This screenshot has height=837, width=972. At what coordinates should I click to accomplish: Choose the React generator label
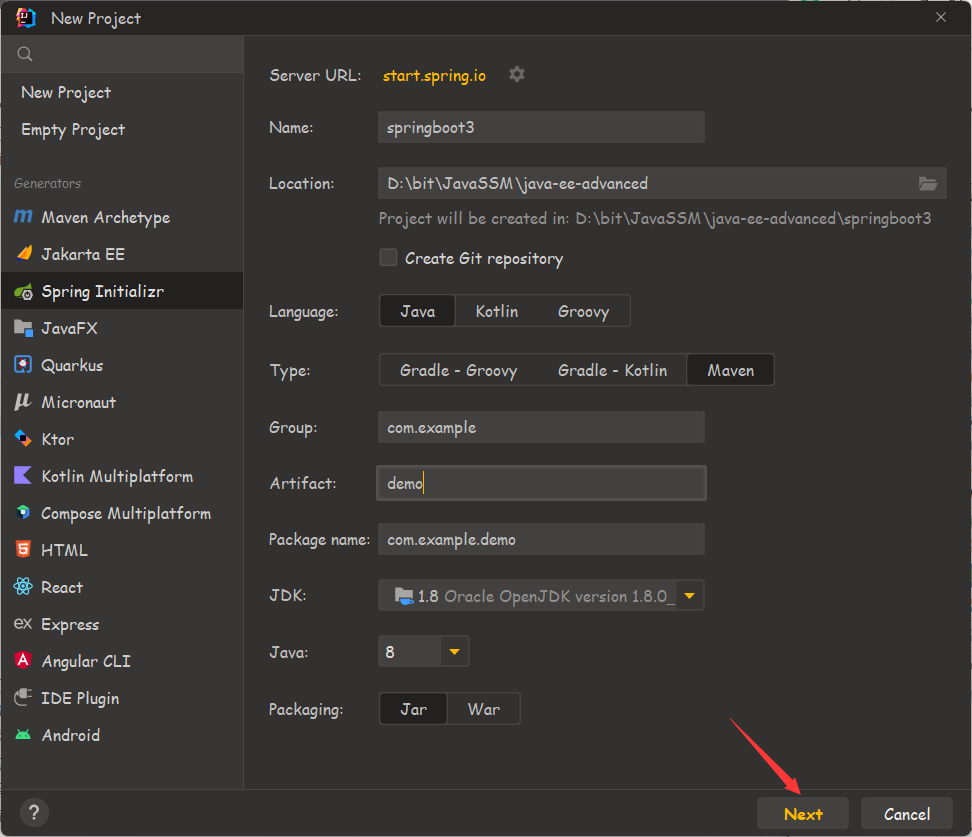[x=62, y=587]
